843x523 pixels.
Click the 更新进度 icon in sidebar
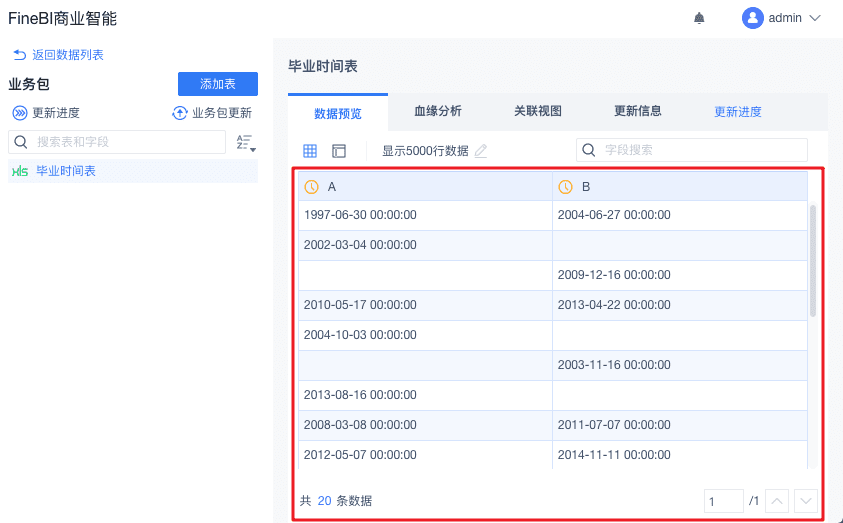(20, 113)
